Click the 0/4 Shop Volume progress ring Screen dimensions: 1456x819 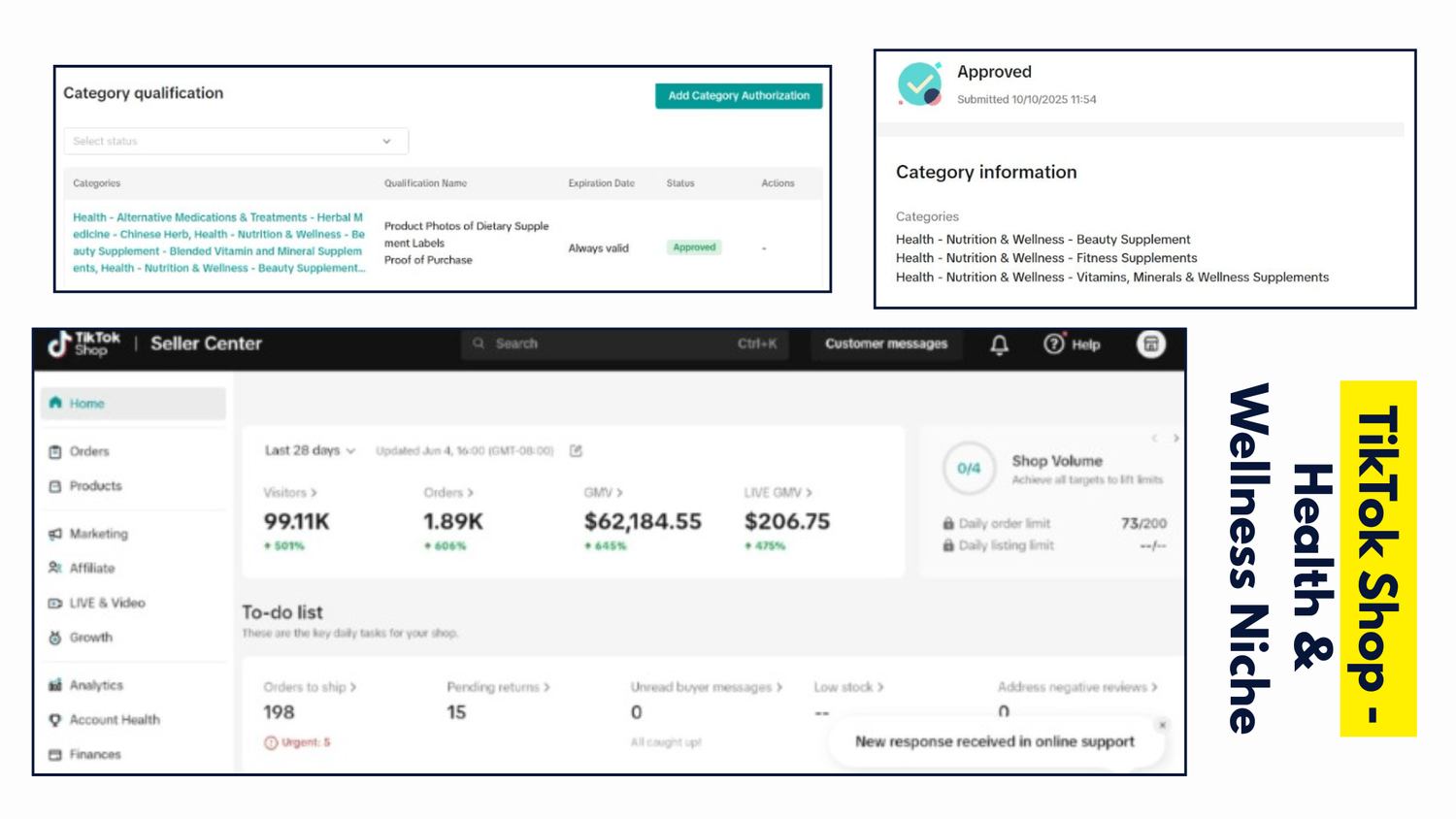tap(969, 468)
